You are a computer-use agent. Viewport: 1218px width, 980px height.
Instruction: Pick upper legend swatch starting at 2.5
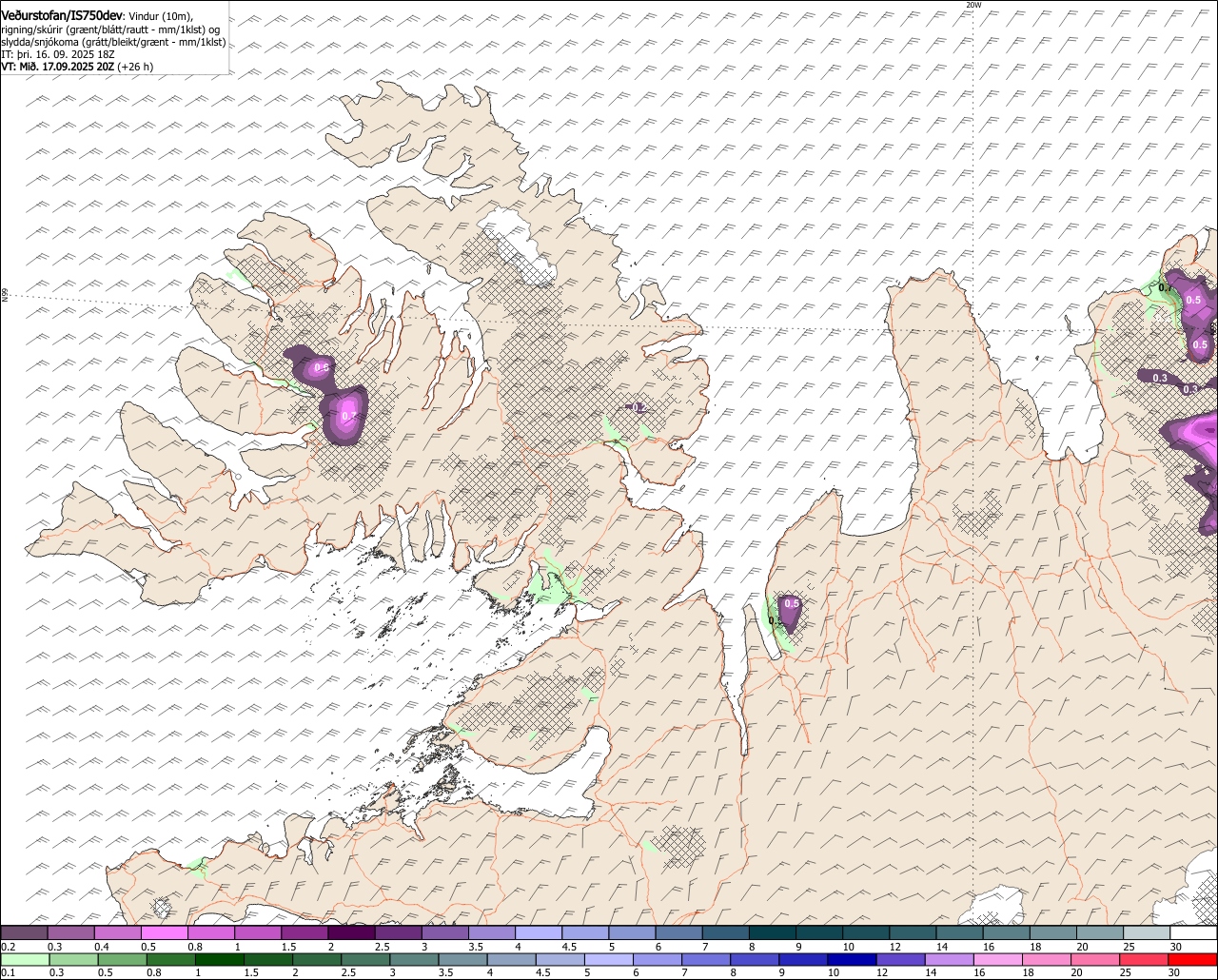pos(398,932)
